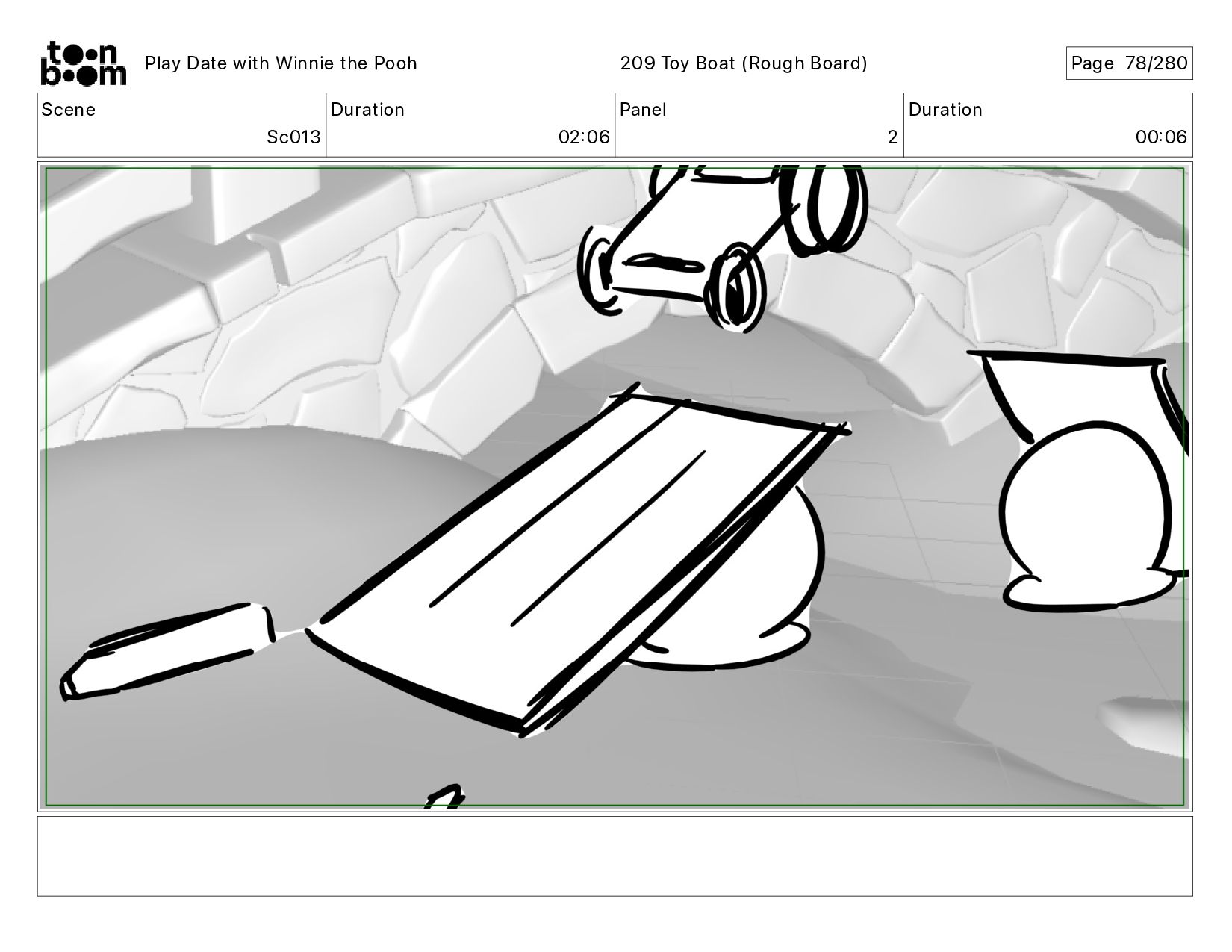Click the '209 Toy Boat (Rough Board)' heading

pos(744,63)
